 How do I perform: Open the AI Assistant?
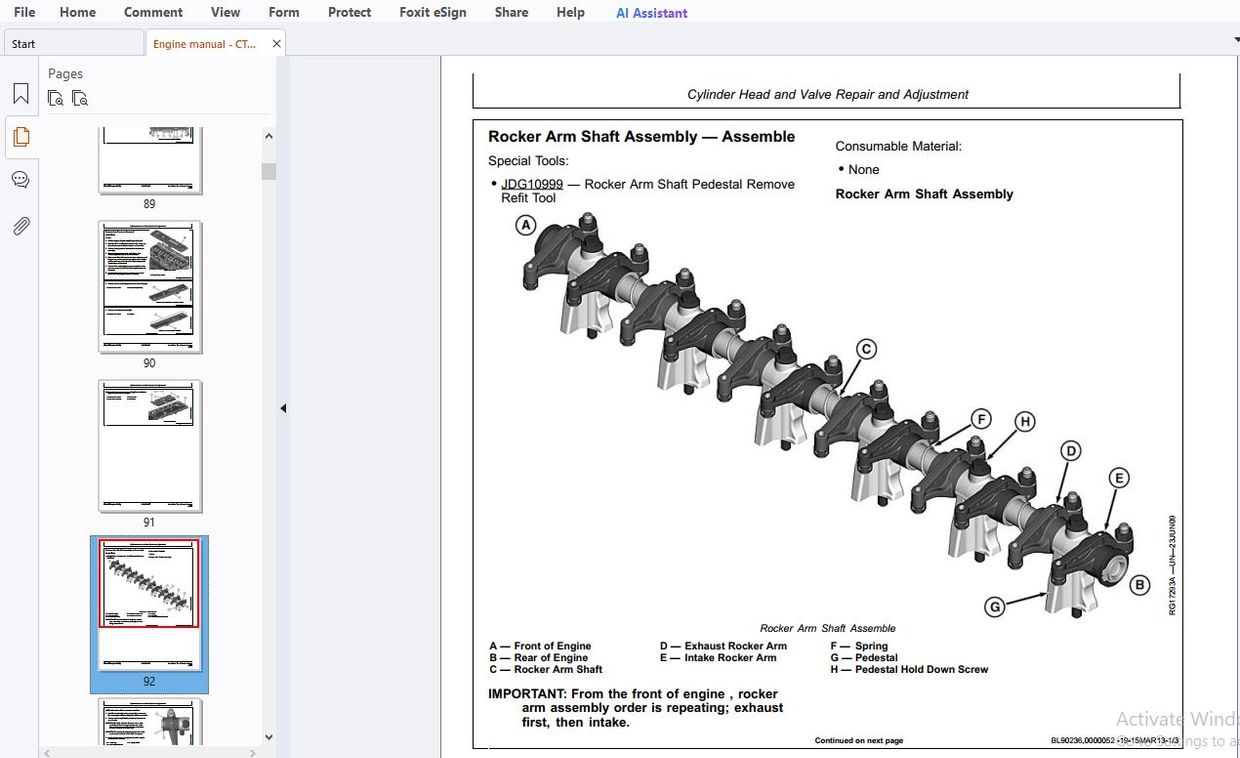pos(651,13)
